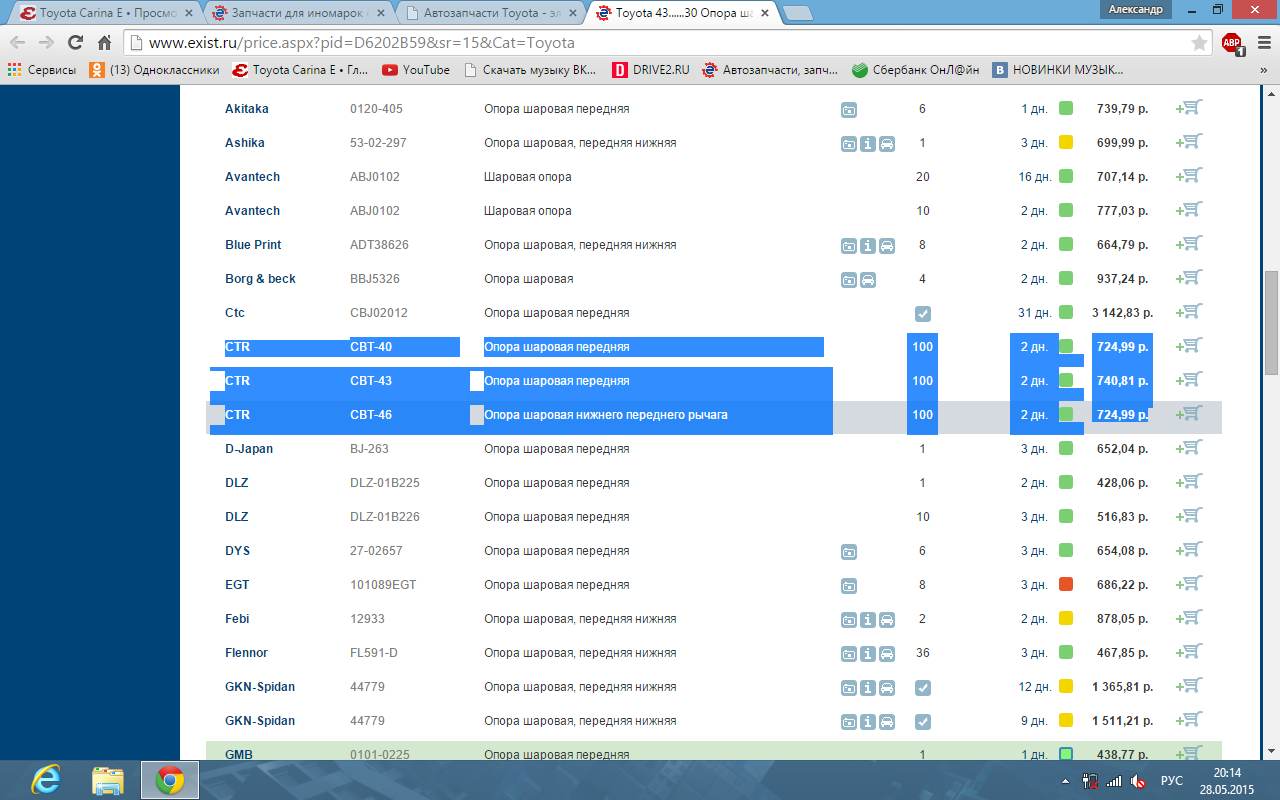Click checkmark in 1 511,21 р. GKN-Spidan row
This screenshot has height=800, width=1280.
point(922,722)
